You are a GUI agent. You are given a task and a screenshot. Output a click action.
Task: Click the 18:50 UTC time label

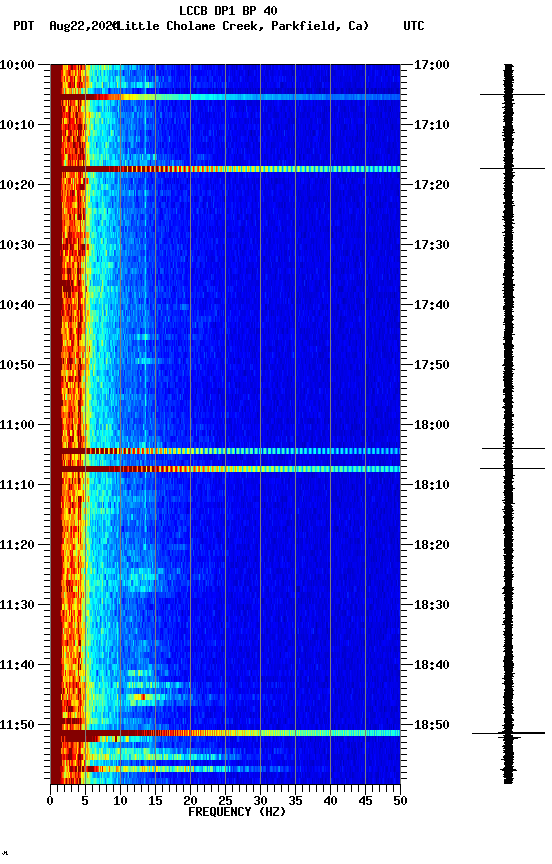432,726
